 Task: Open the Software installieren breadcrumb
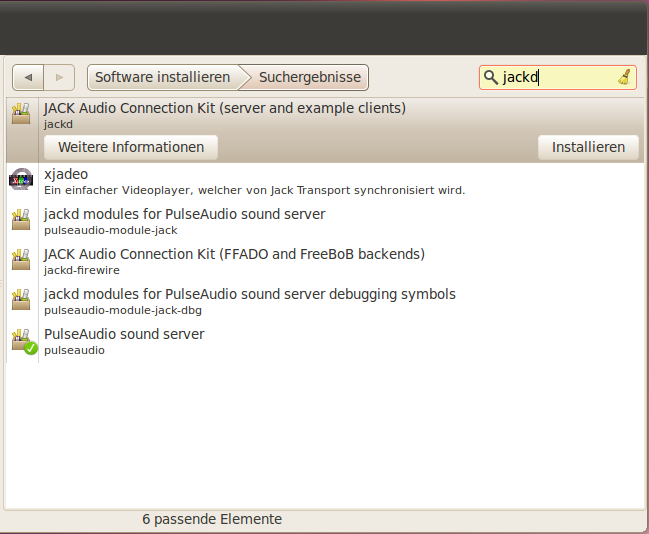(x=162, y=77)
